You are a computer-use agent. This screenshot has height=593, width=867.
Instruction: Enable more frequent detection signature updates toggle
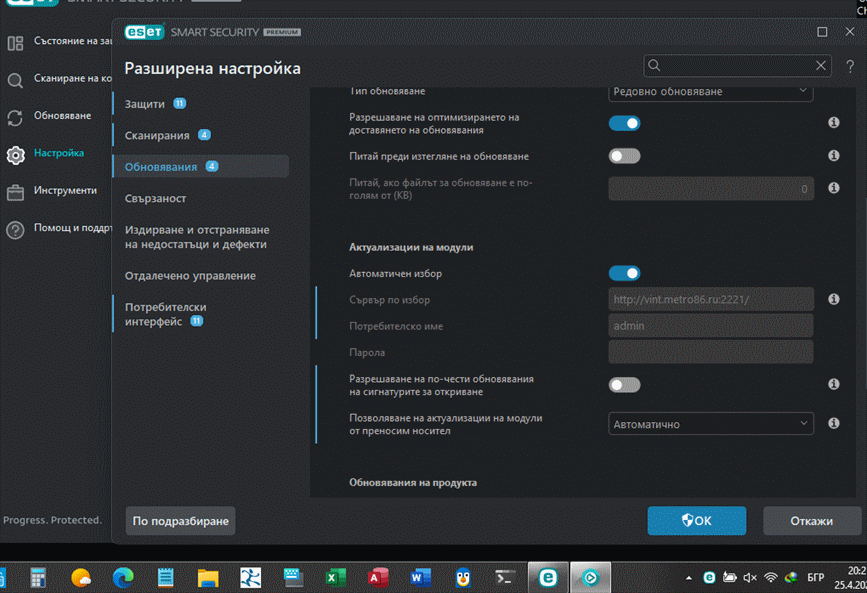(x=624, y=385)
